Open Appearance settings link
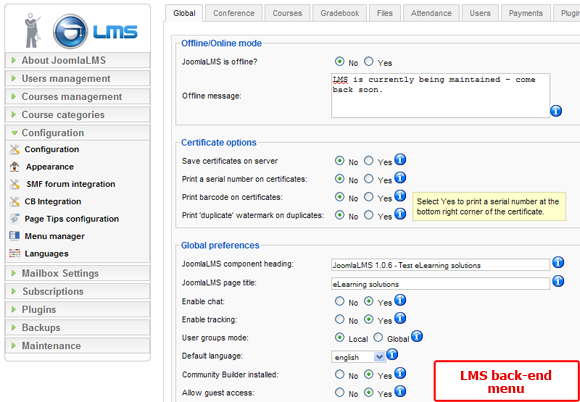580x402 pixels. point(50,167)
